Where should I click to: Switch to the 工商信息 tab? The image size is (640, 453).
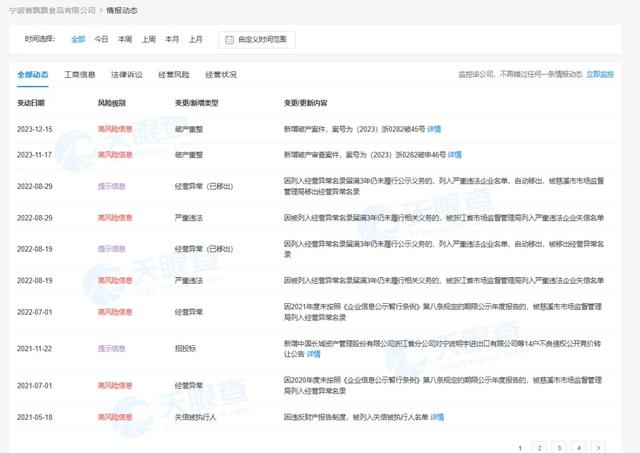coord(80,74)
